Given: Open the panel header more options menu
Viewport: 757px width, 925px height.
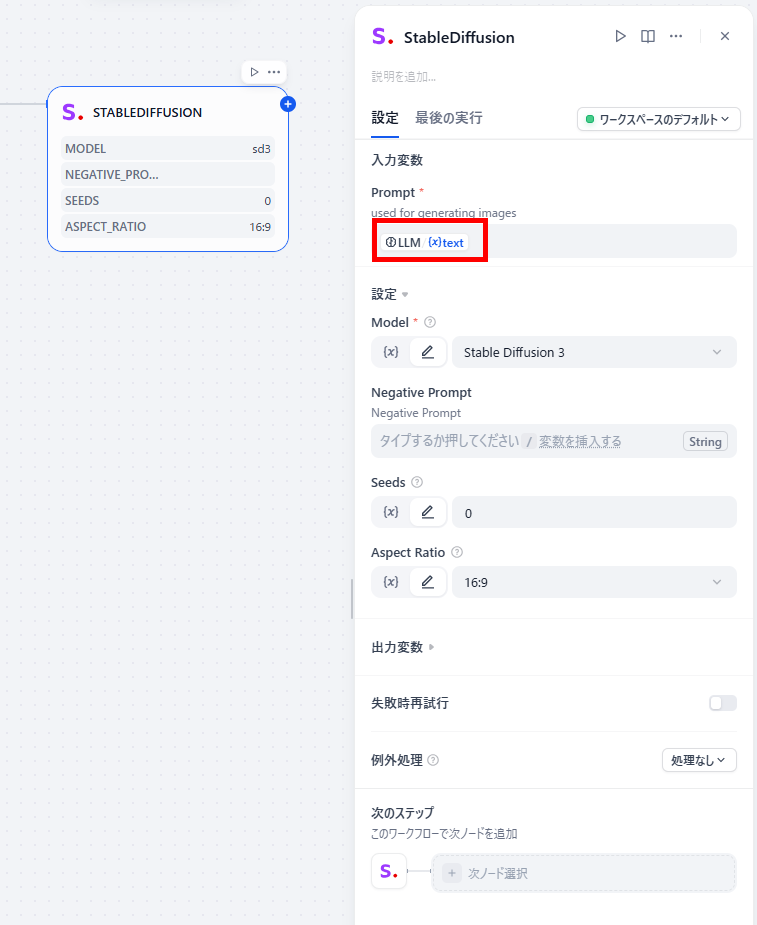Looking at the screenshot, I should (x=676, y=37).
